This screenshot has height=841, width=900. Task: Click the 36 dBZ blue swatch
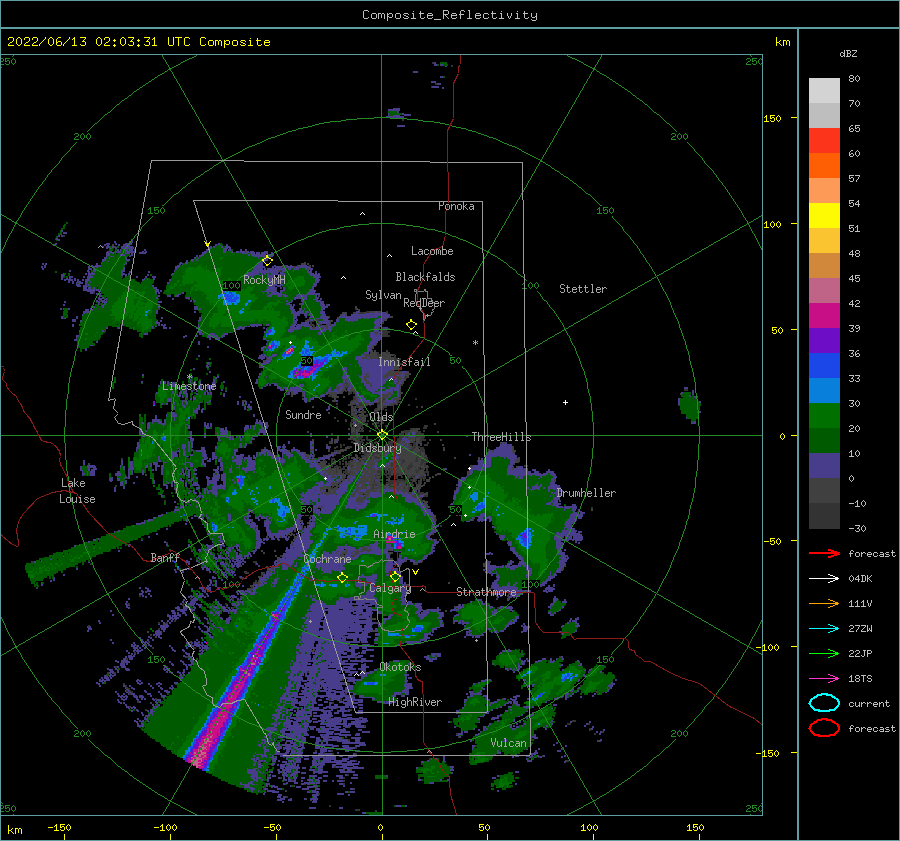pyautogui.click(x=824, y=365)
